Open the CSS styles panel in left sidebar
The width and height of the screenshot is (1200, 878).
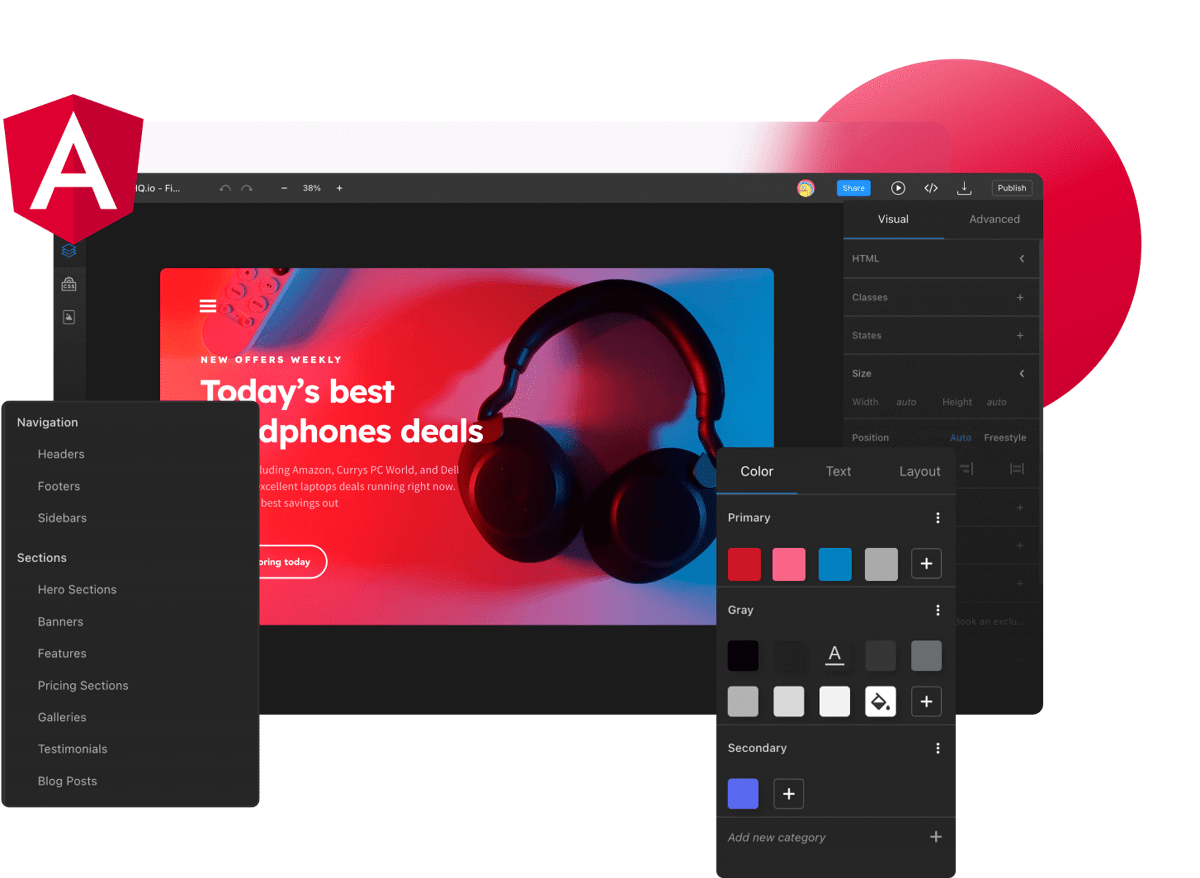tap(69, 283)
